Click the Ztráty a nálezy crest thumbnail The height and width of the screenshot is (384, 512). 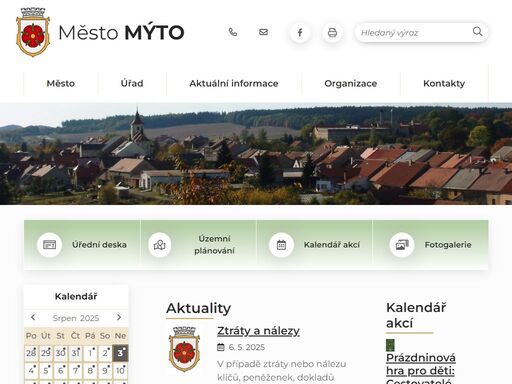pyautogui.click(x=184, y=349)
